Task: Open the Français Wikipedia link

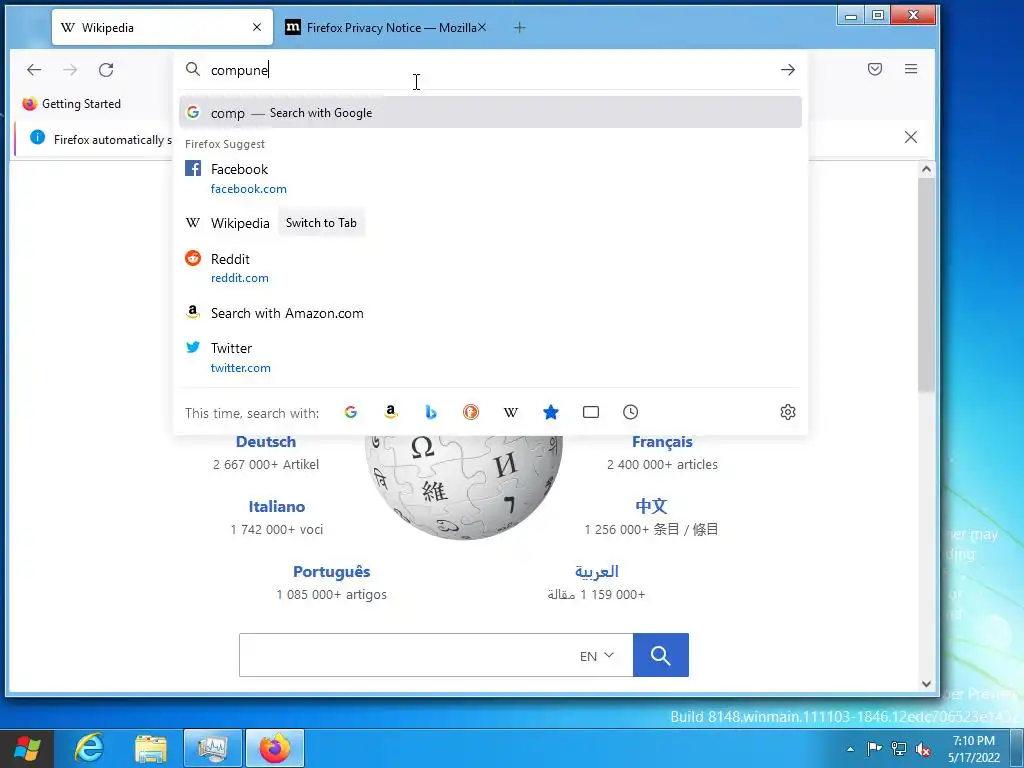Action: (x=662, y=441)
